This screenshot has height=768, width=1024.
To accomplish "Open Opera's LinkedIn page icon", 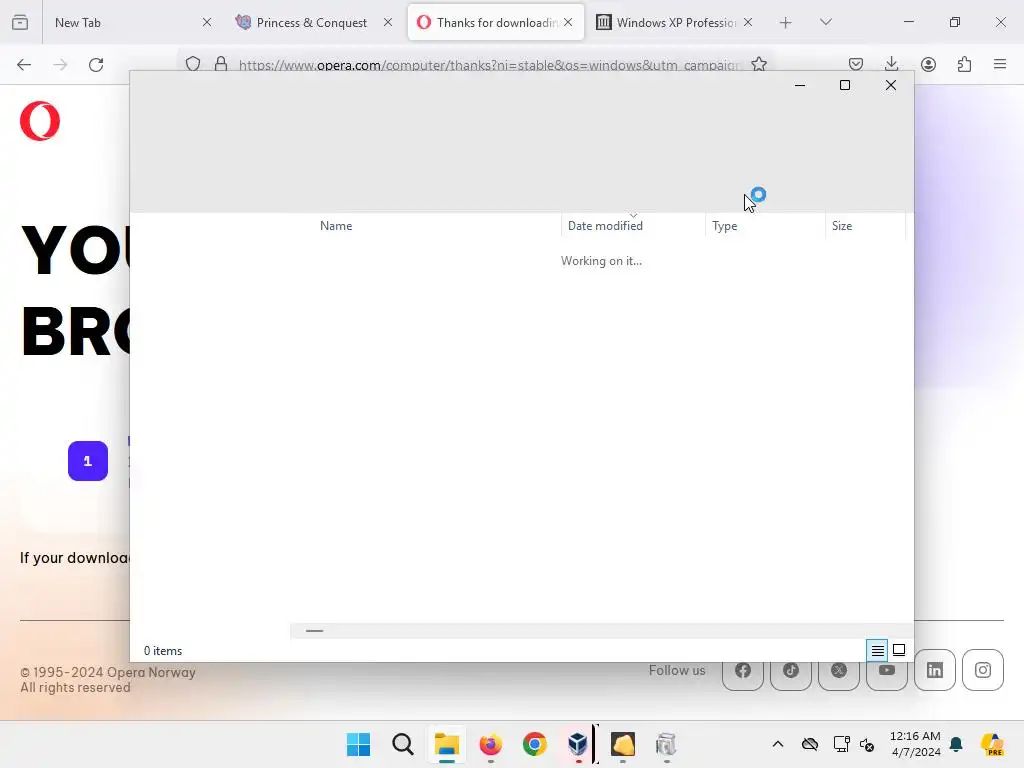I will (935, 670).
